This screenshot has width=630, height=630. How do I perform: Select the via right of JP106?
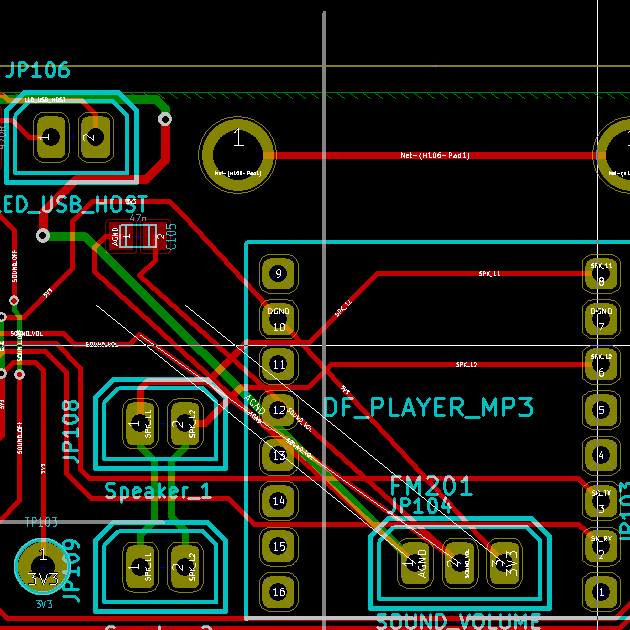(165, 119)
